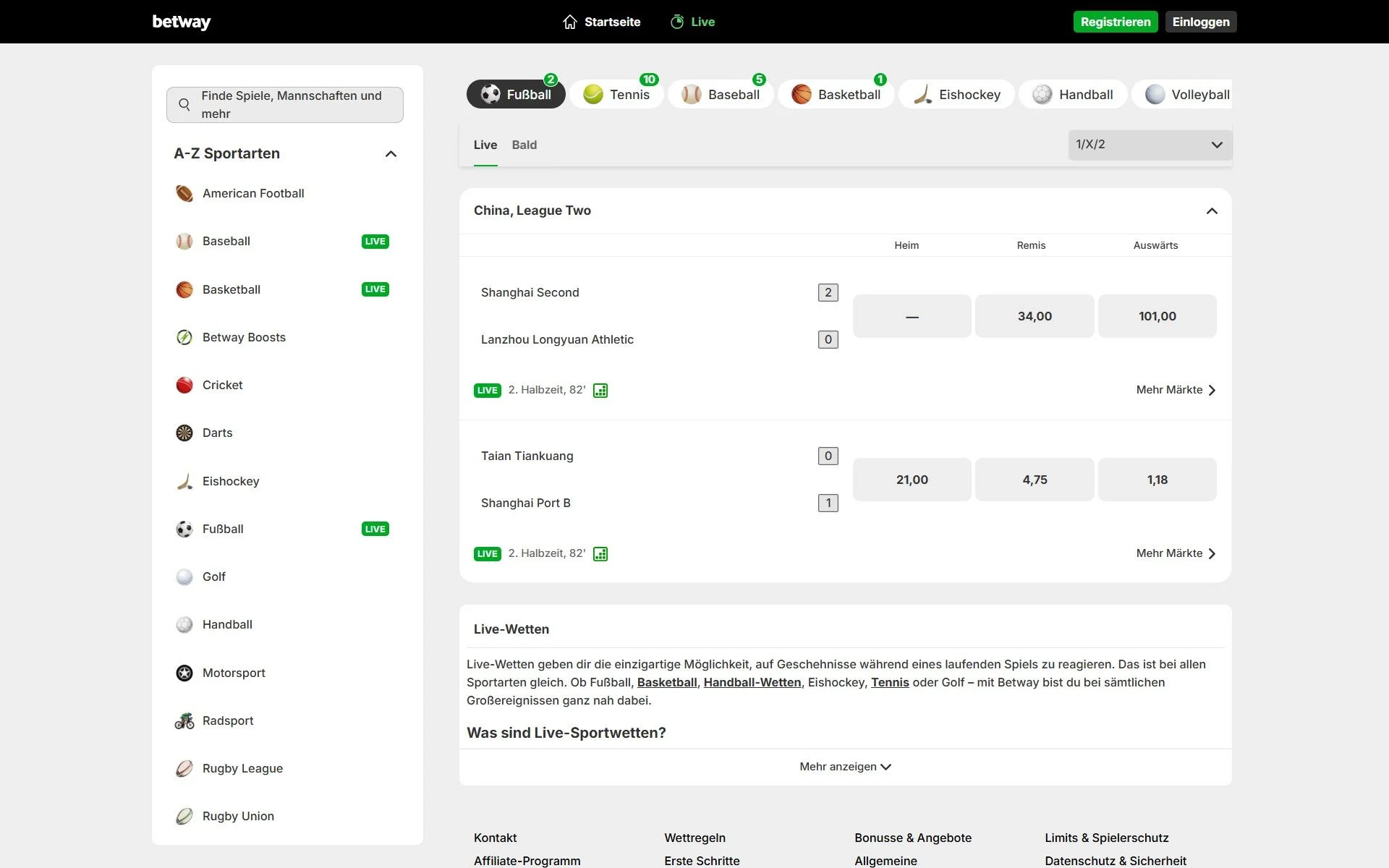Click the Golf ball icon
Screen dimensions: 1389x868
point(184,576)
